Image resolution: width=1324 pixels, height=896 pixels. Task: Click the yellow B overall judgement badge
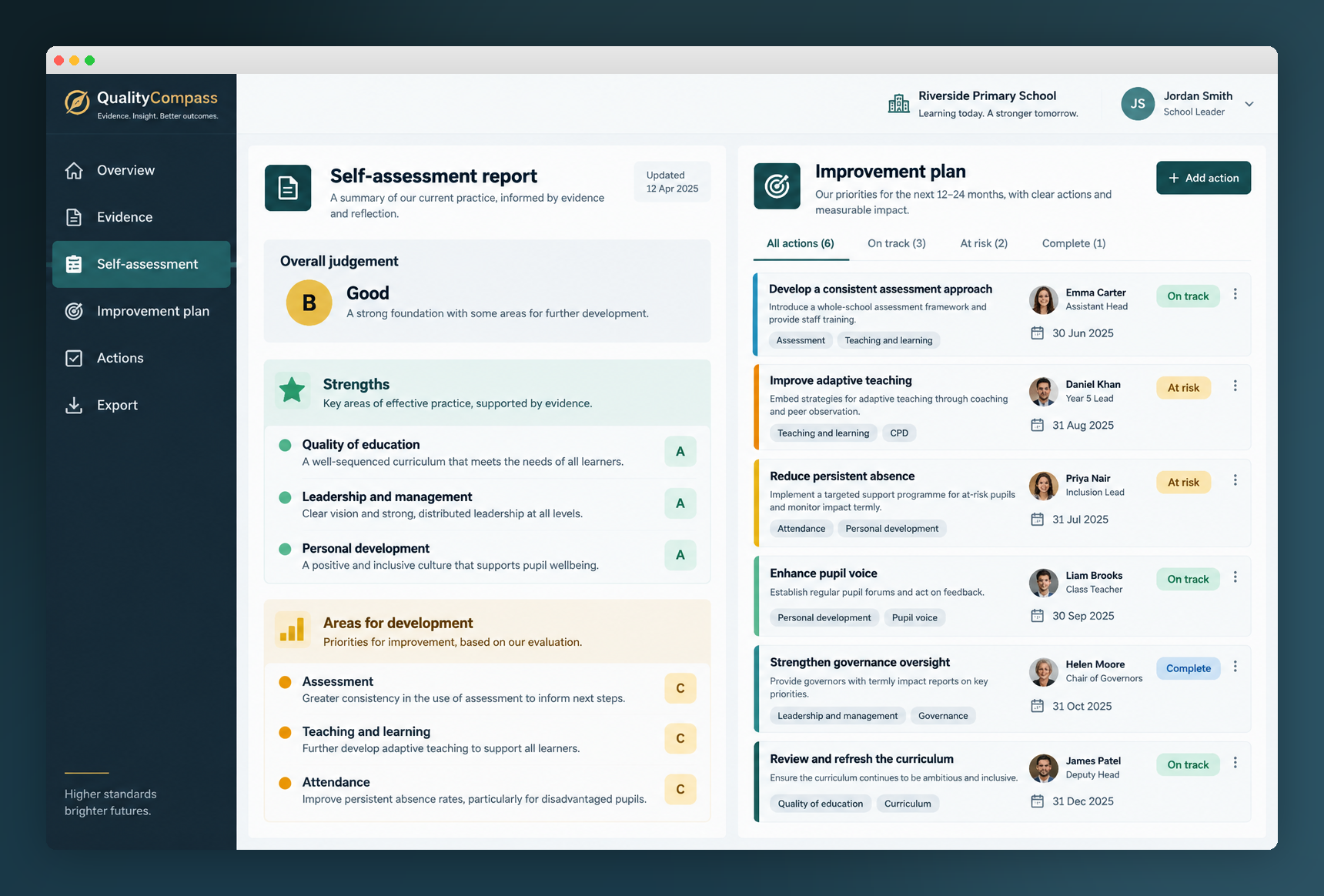coord(309,303)
